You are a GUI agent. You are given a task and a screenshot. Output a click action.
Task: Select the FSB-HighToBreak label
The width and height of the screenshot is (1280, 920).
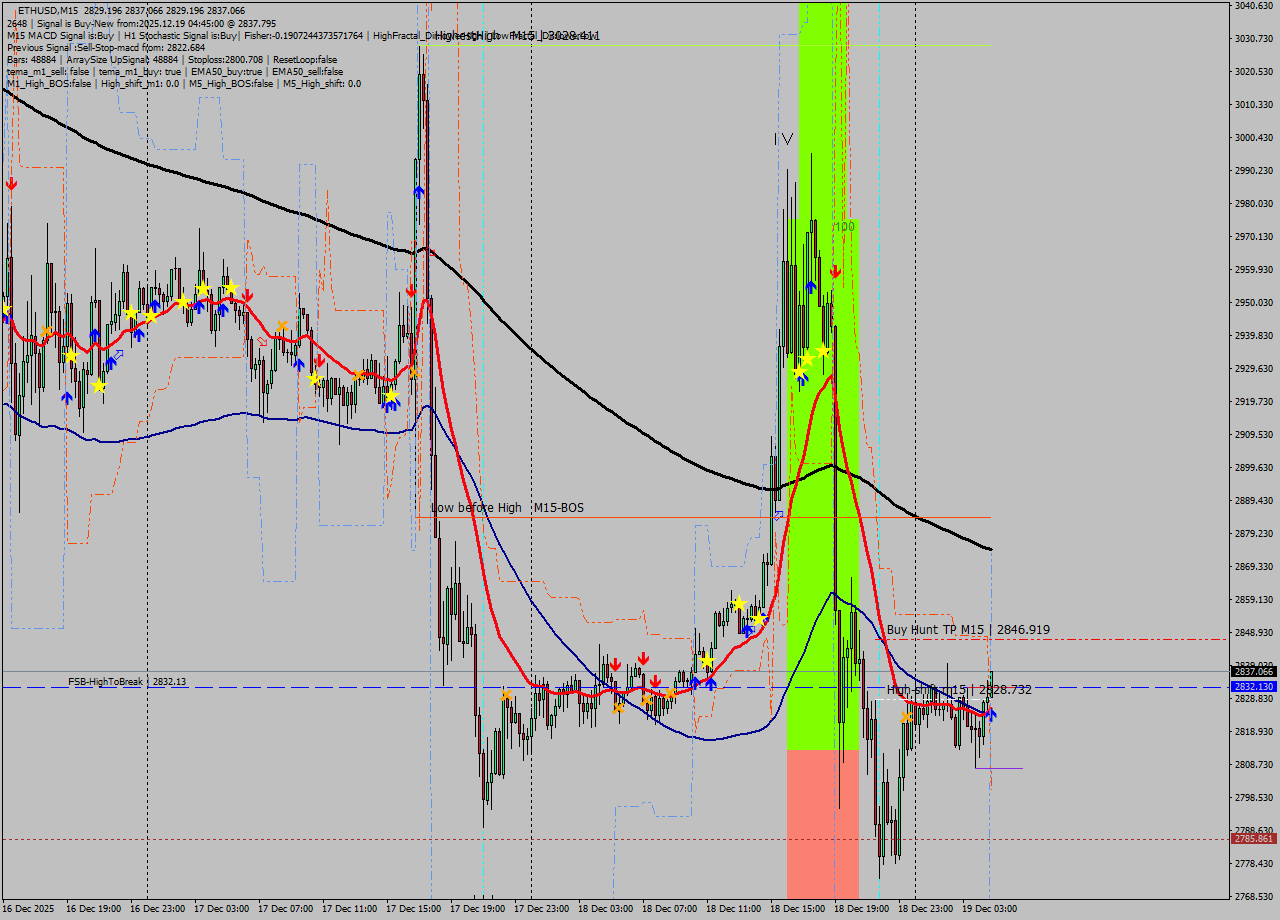[105, 683]
